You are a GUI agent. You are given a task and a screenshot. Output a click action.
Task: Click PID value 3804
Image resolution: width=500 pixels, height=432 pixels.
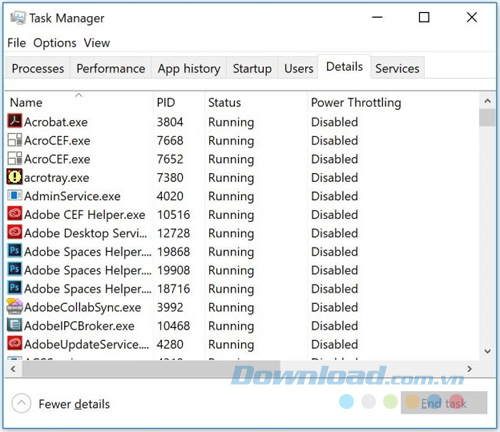pyautogui.click(x=170, y=122)
